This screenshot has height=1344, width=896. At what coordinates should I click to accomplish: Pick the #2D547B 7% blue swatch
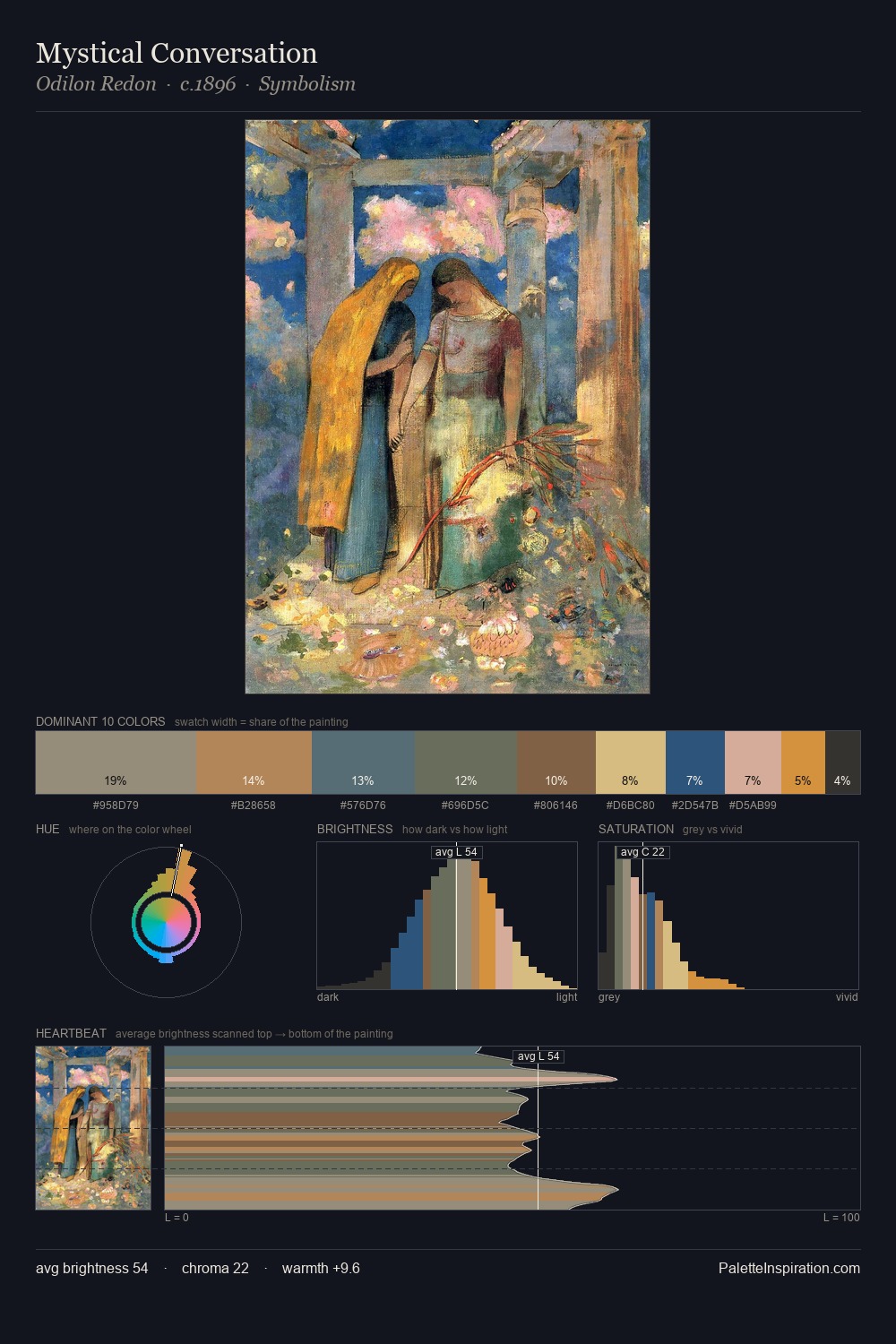click(x=695, y=762)
